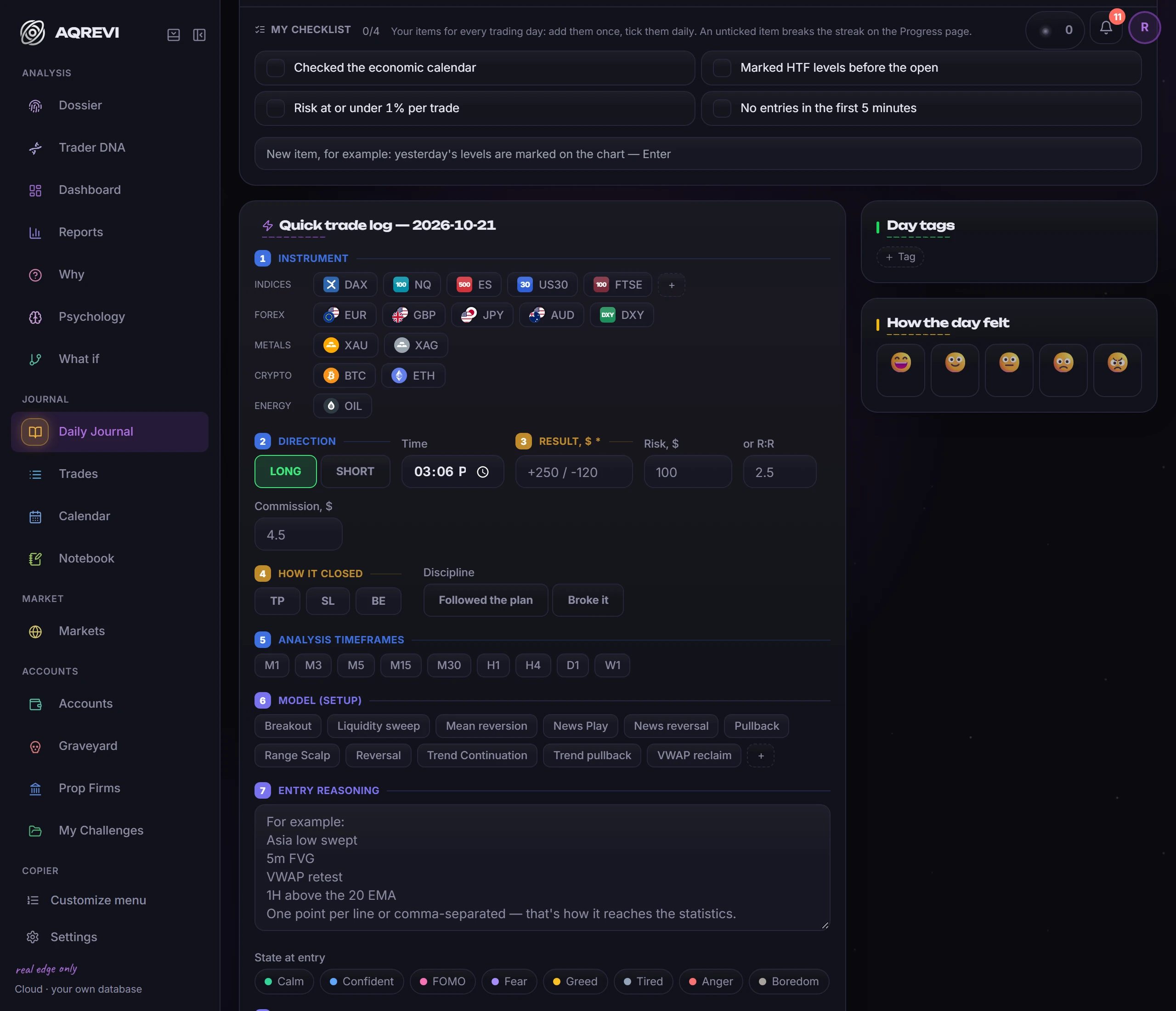1176x1011 pixels.
Task: Open the notifications bell
Action: (x=1105, y=28)
